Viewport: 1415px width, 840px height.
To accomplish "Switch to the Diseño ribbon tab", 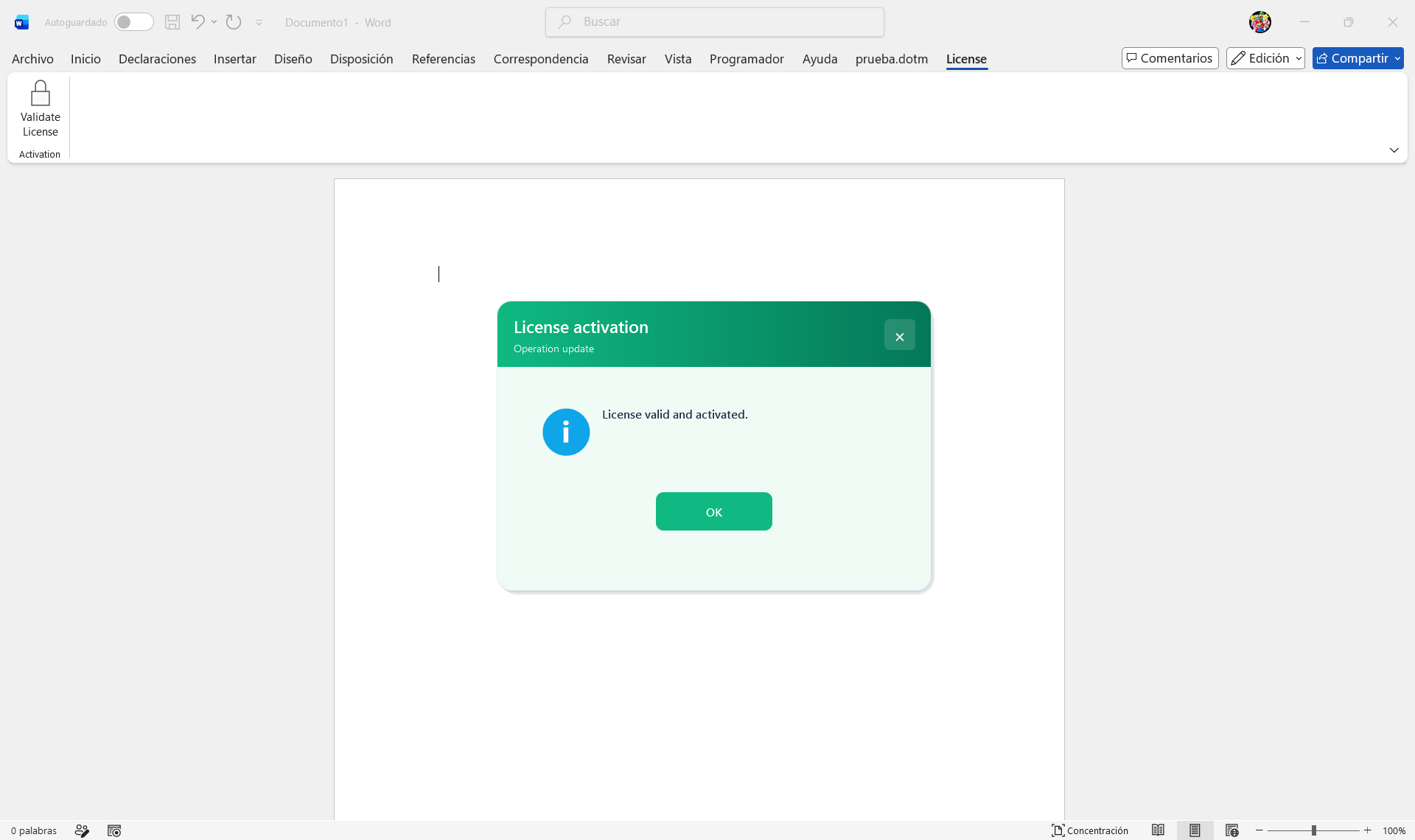I will tap(293, 59).
